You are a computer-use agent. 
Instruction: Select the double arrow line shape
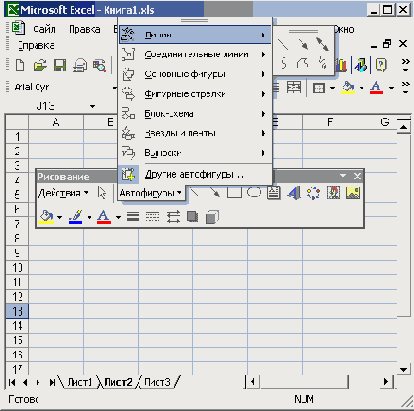322,44
